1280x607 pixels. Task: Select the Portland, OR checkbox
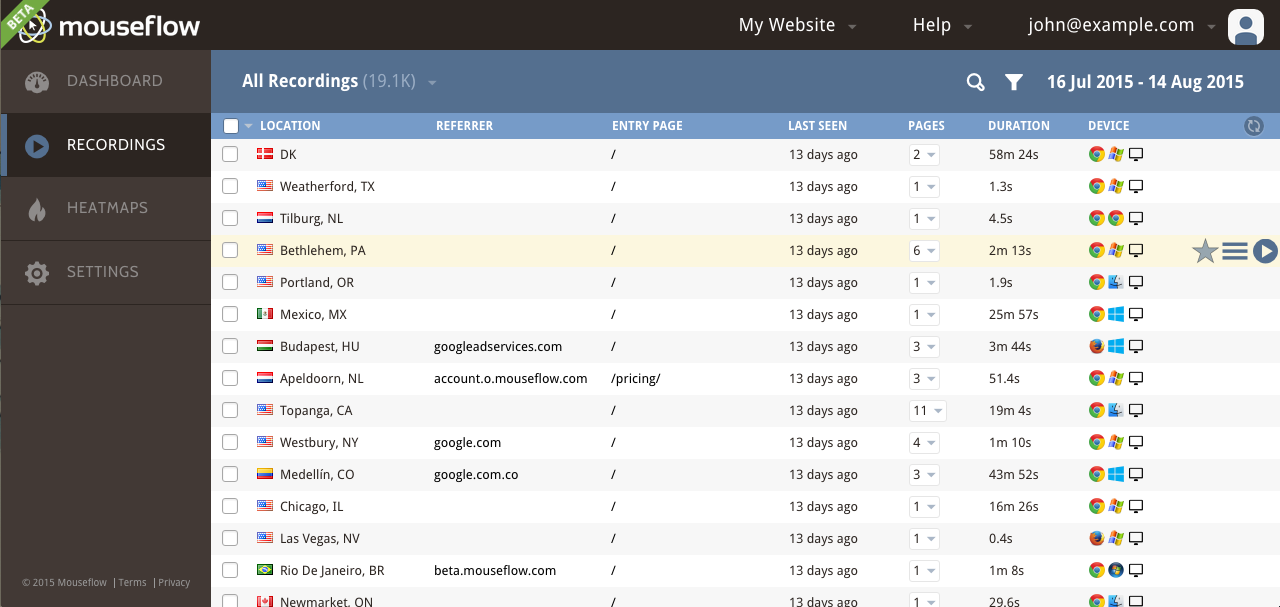(x=230, y=282)
